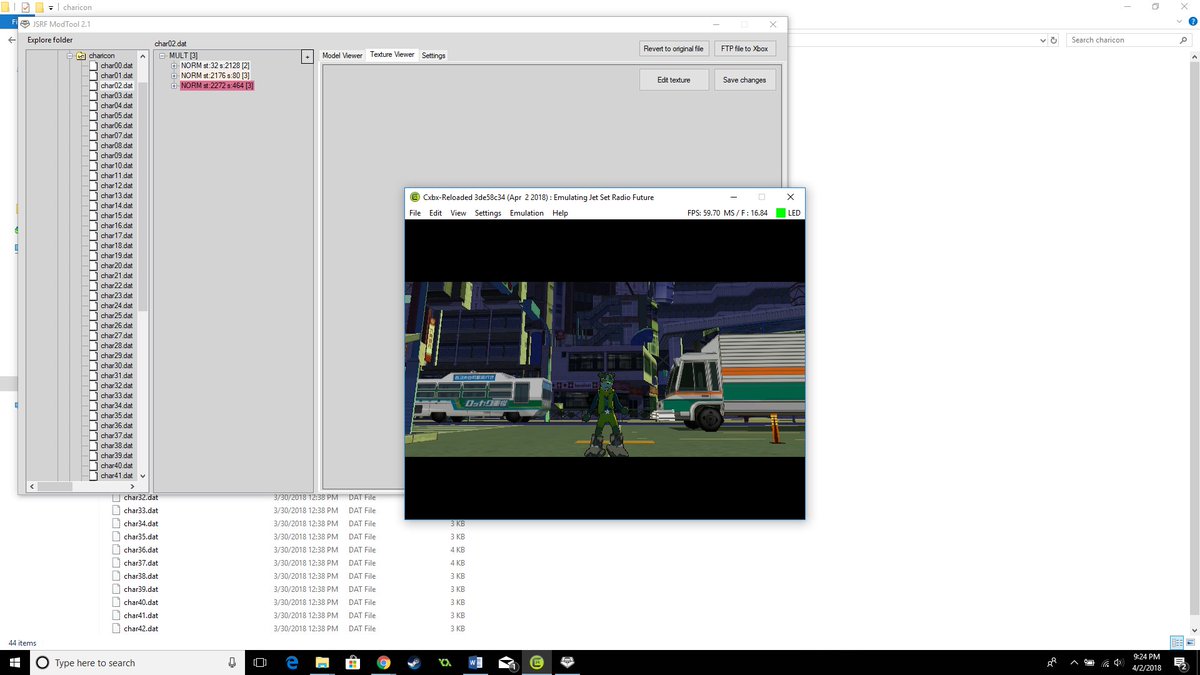The height and width of the screenshot is (675, 1200).
Task: Open Cxbx-Reloaded Settings menu
Action: point(488,213)
